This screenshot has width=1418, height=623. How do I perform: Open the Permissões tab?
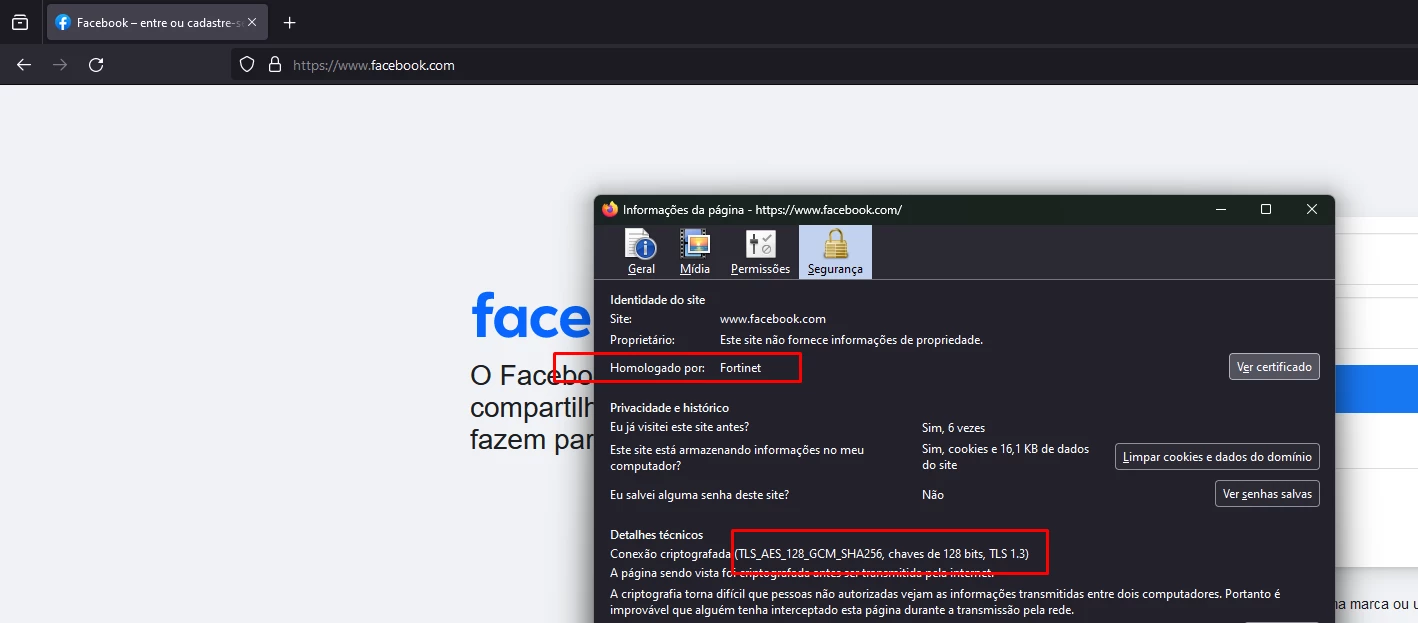pos(760,252)
